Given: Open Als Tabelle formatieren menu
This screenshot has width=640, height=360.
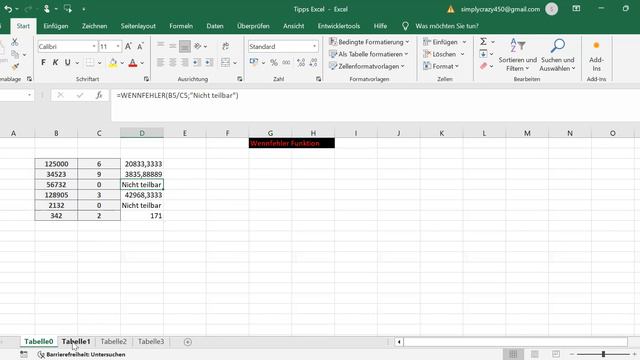Looking at the screenshot, I should click(369, 54).
